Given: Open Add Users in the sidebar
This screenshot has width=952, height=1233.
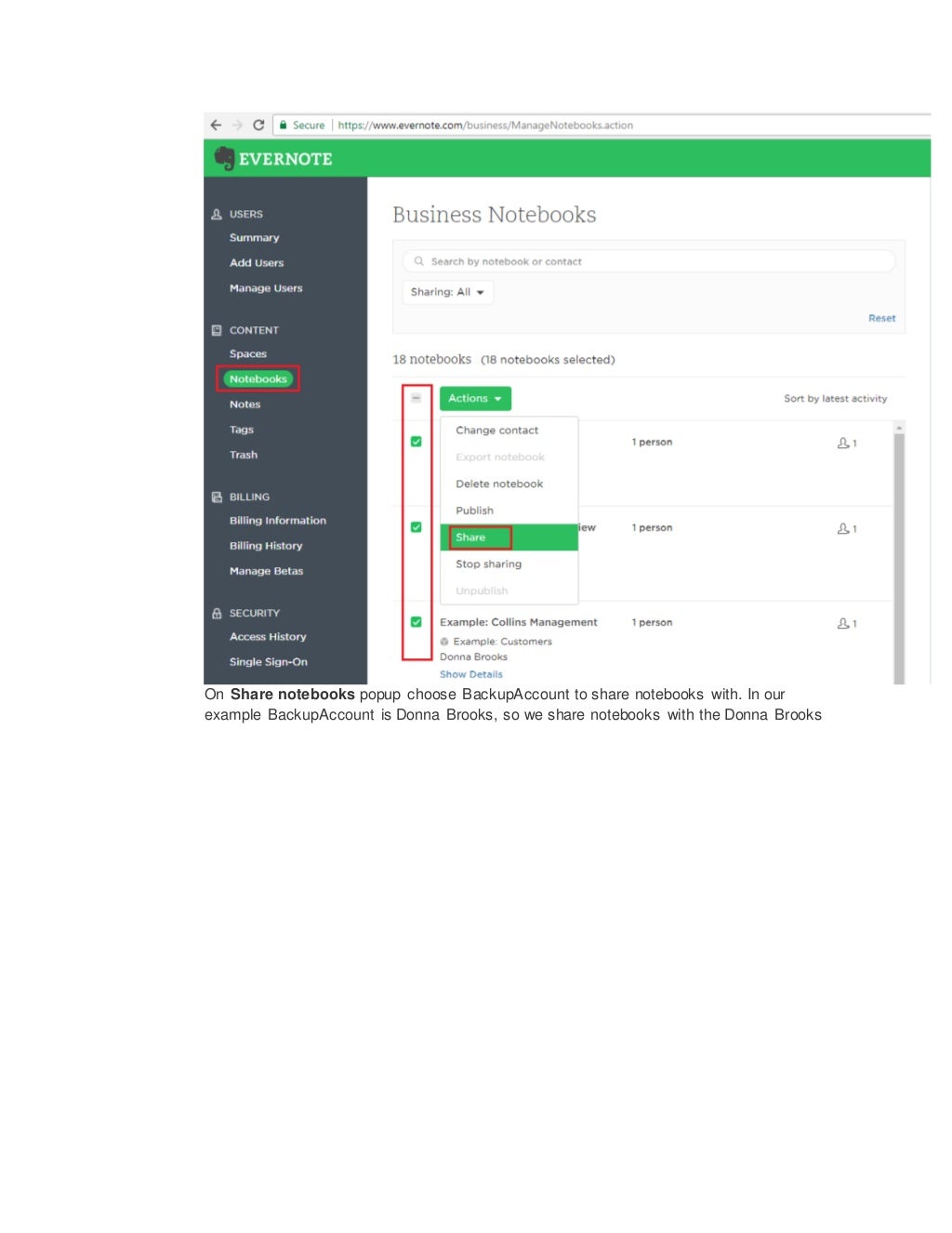Looking at the screenshot, I should pos(257,263).
